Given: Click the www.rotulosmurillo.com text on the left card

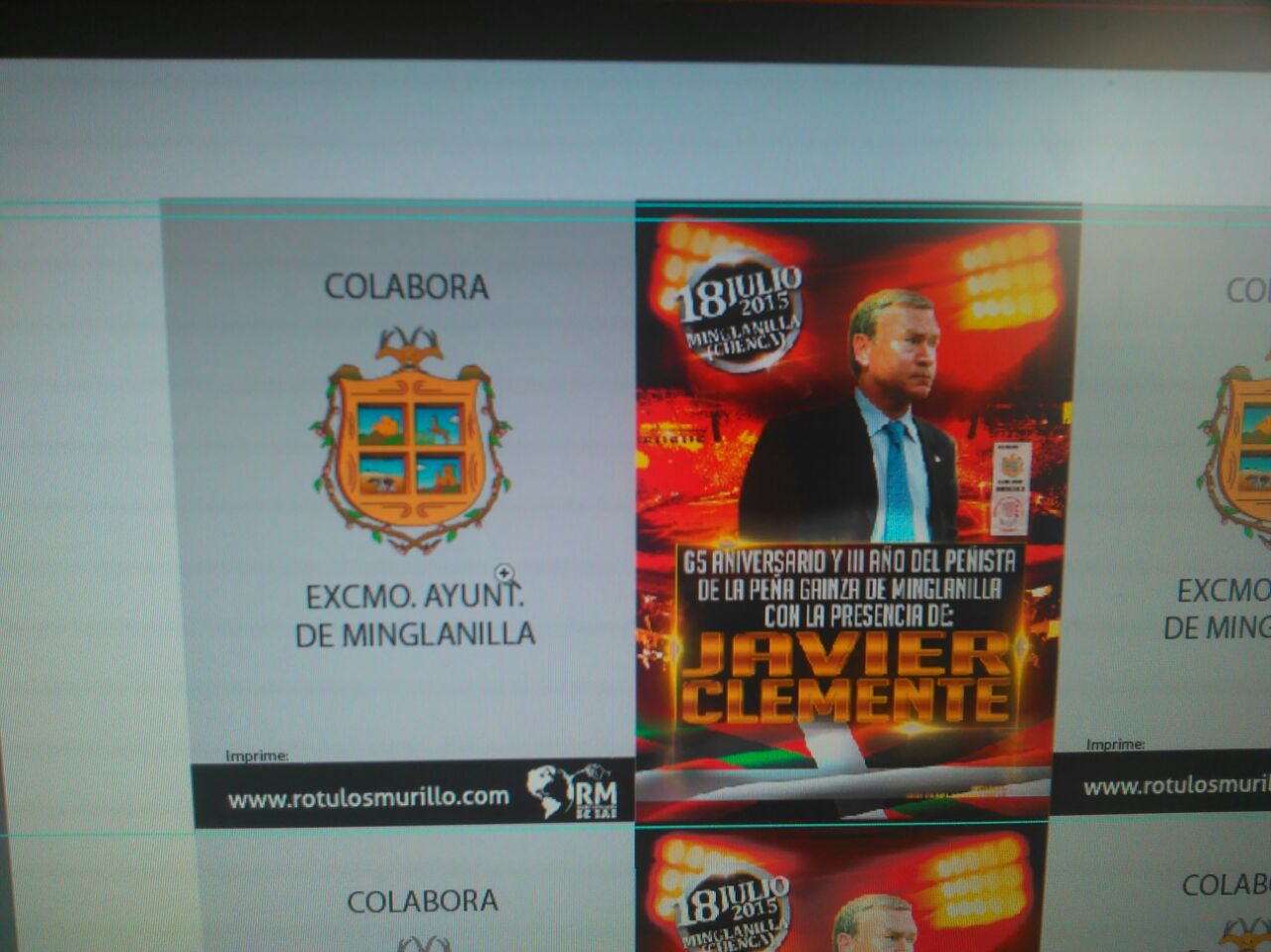Looking at the screenshot, I should 368,797.
